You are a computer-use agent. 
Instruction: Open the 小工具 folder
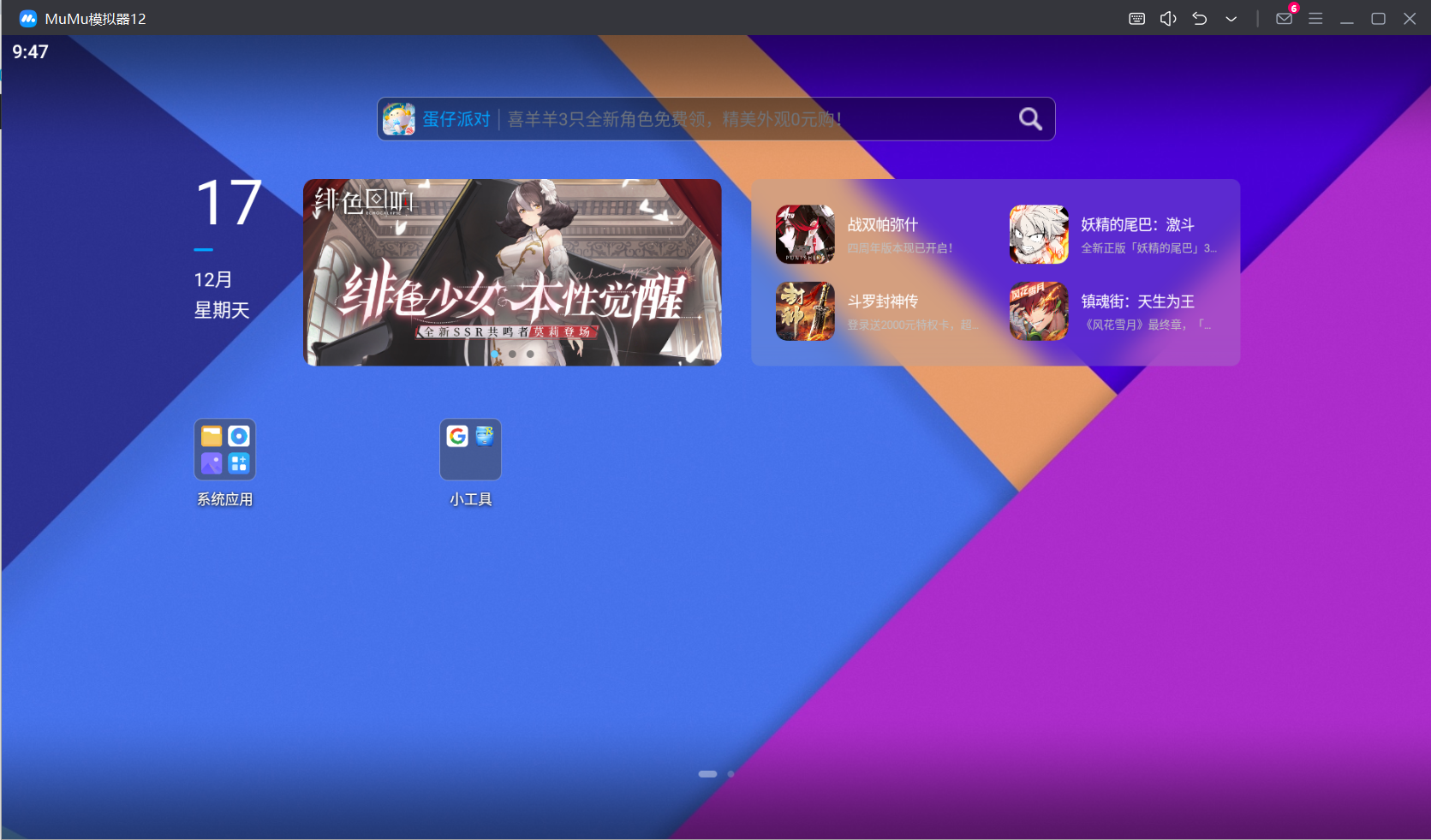[470, 450]
